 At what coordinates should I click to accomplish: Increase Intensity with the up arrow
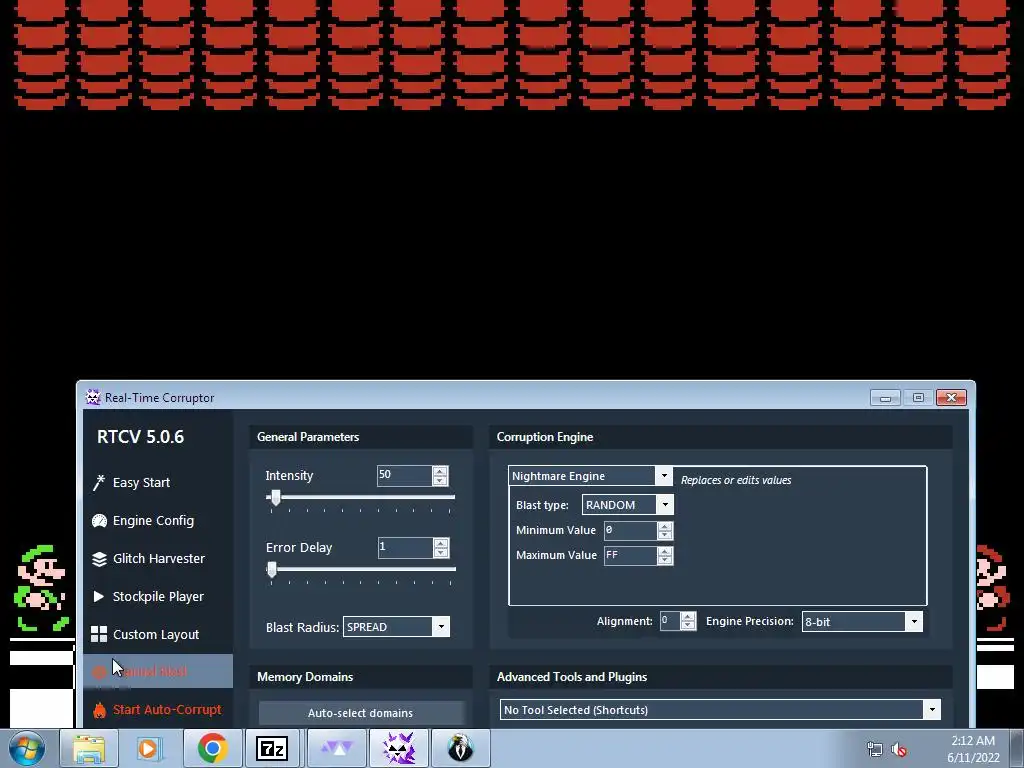(x=440, y=471)
